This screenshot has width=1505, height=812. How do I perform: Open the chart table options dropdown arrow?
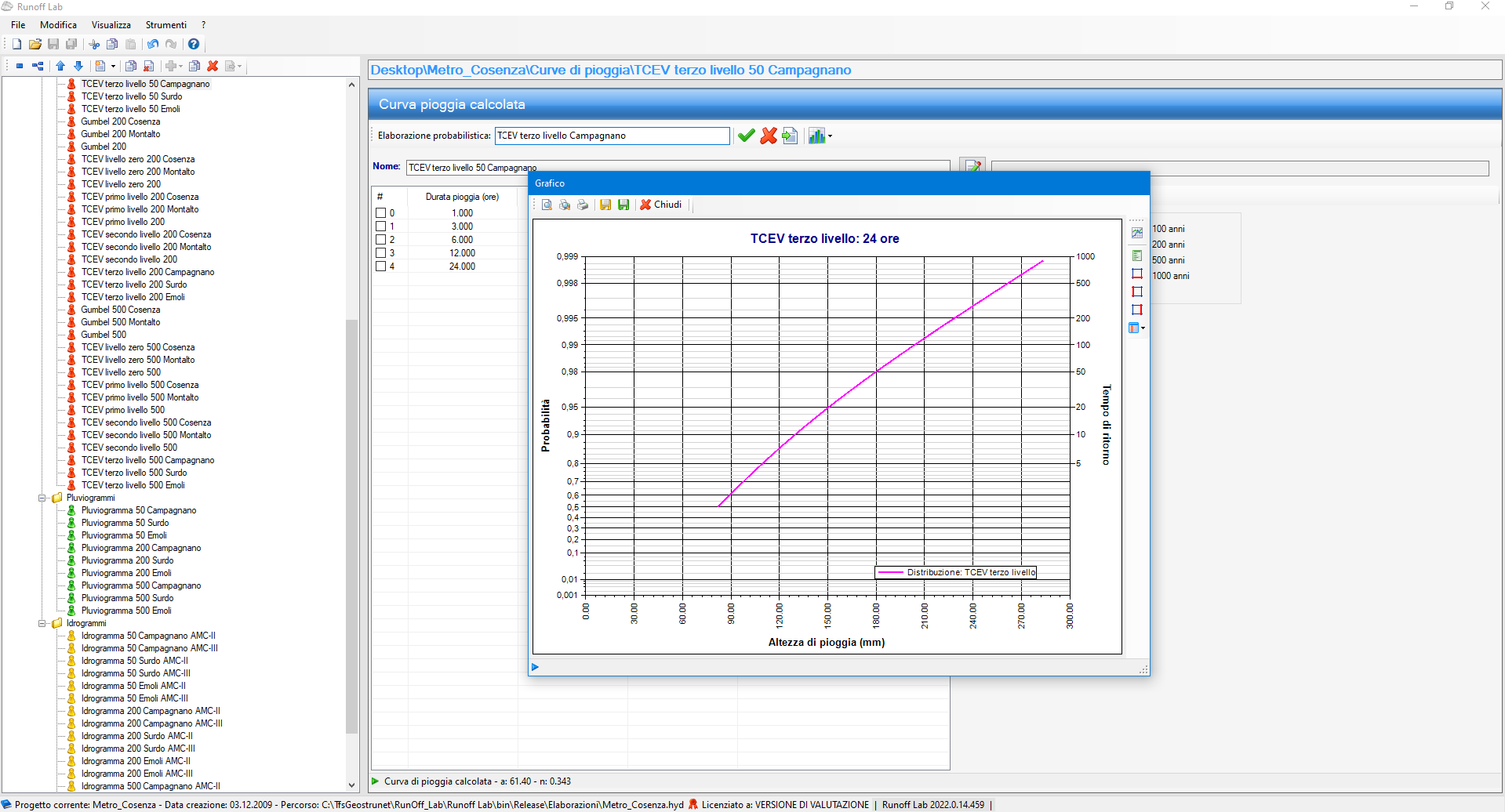tap(1143, 328)
